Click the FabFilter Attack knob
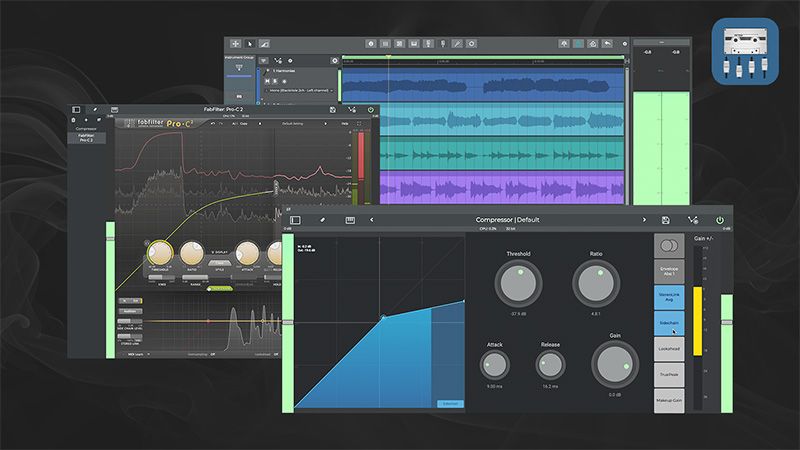 (x=247, y=253)
